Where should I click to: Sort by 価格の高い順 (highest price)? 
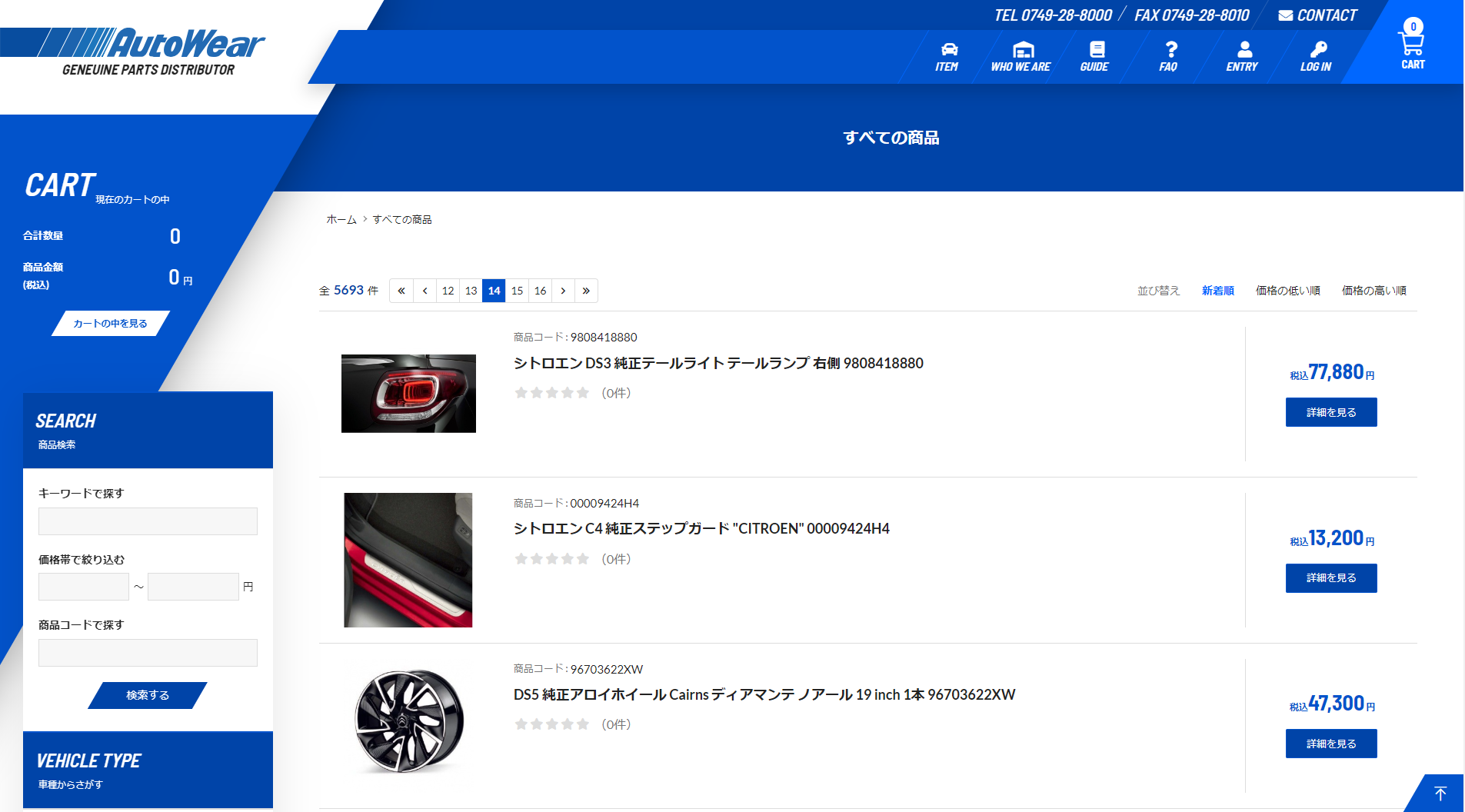click(1374, 291)
